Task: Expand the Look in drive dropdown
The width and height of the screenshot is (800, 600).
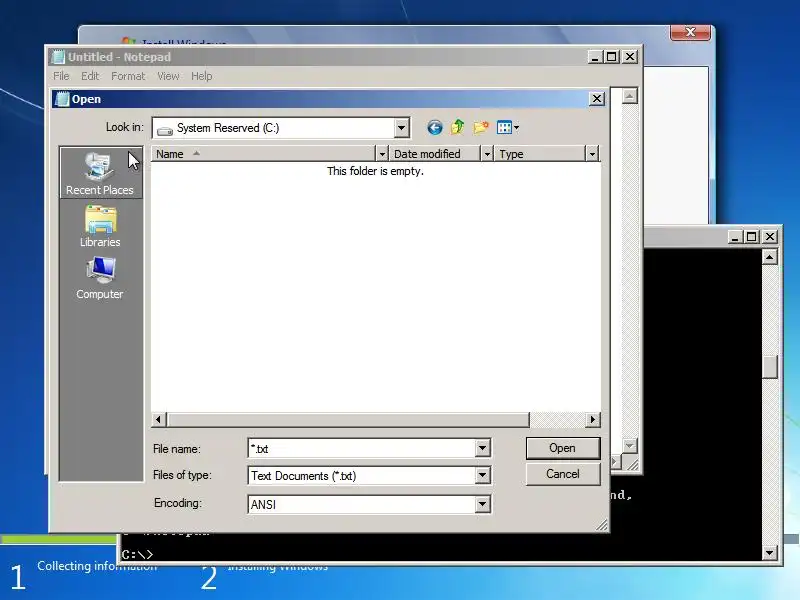Action: (x=402, y=128)
